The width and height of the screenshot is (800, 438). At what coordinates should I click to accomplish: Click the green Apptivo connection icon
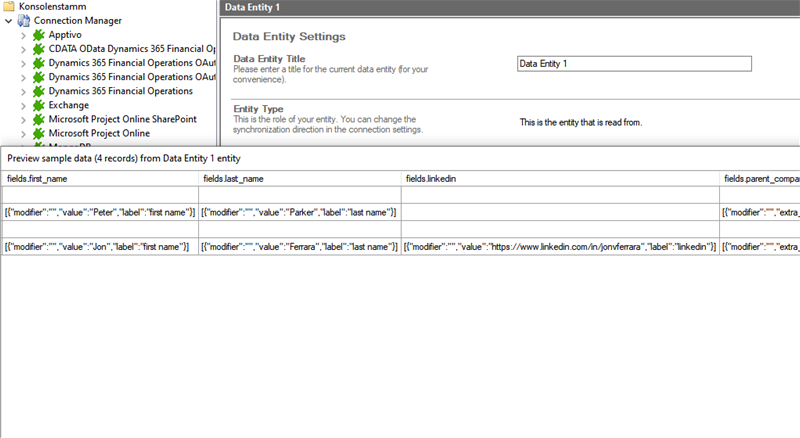39,35
